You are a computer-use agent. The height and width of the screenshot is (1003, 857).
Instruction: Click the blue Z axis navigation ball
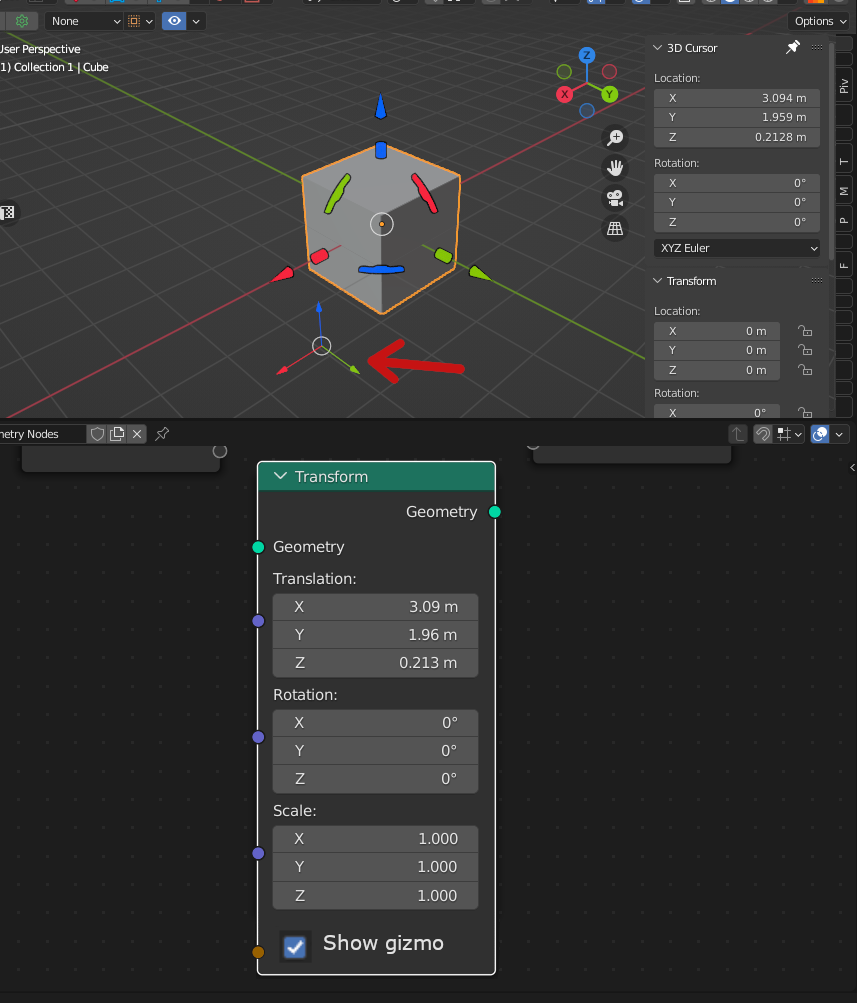[x=586, y=55]
